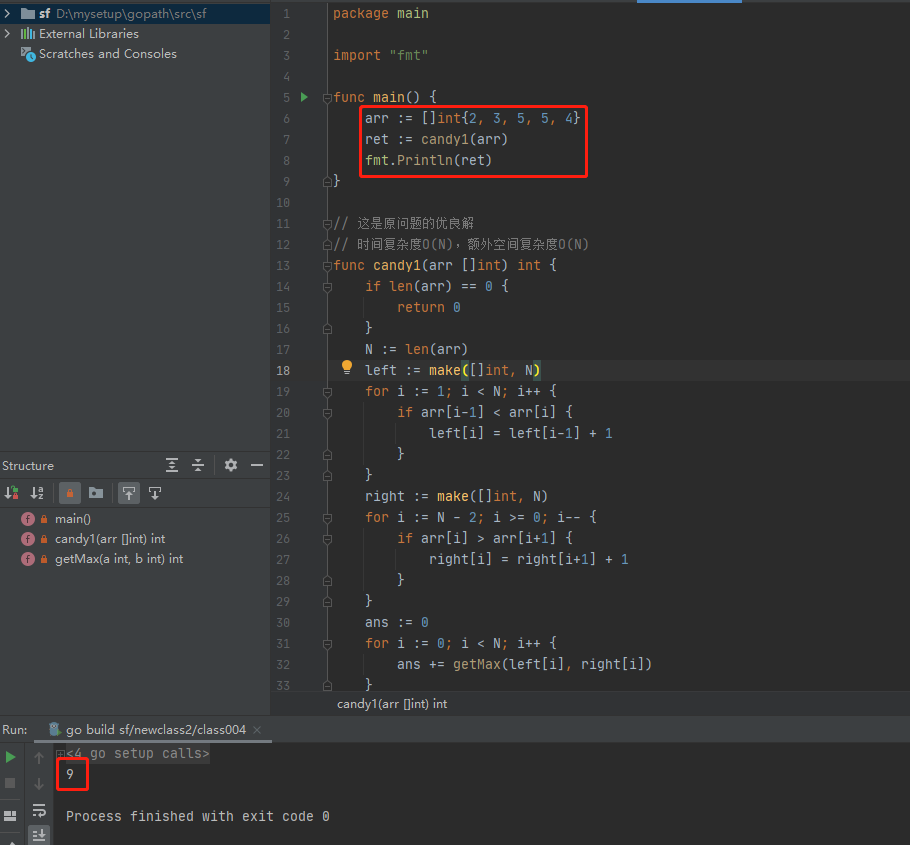Select main() in the Structure list
The width and height of the screenshot is (910, 845).
click(73, 519)
